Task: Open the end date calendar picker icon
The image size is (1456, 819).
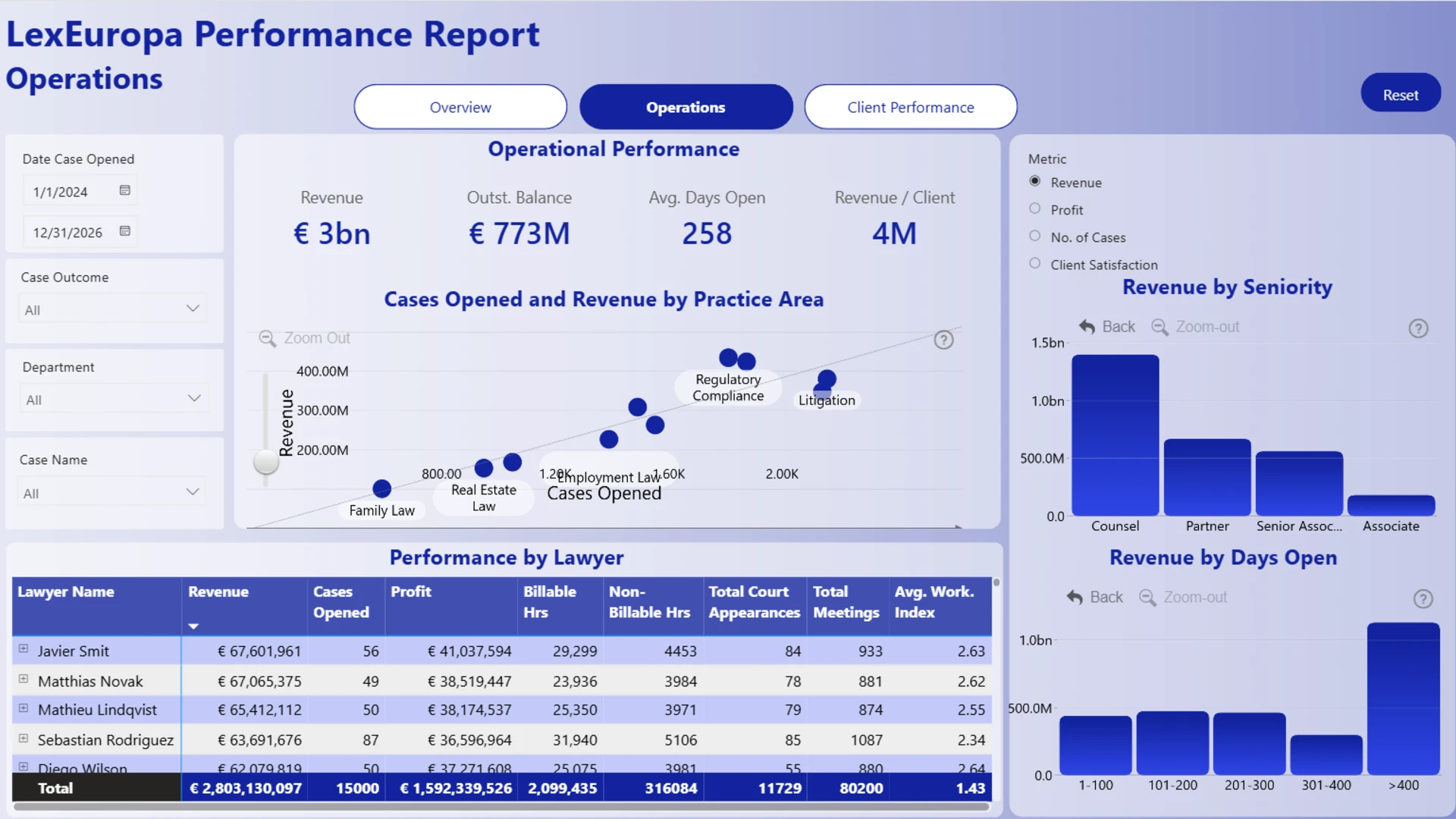Action: coord(125,231)
